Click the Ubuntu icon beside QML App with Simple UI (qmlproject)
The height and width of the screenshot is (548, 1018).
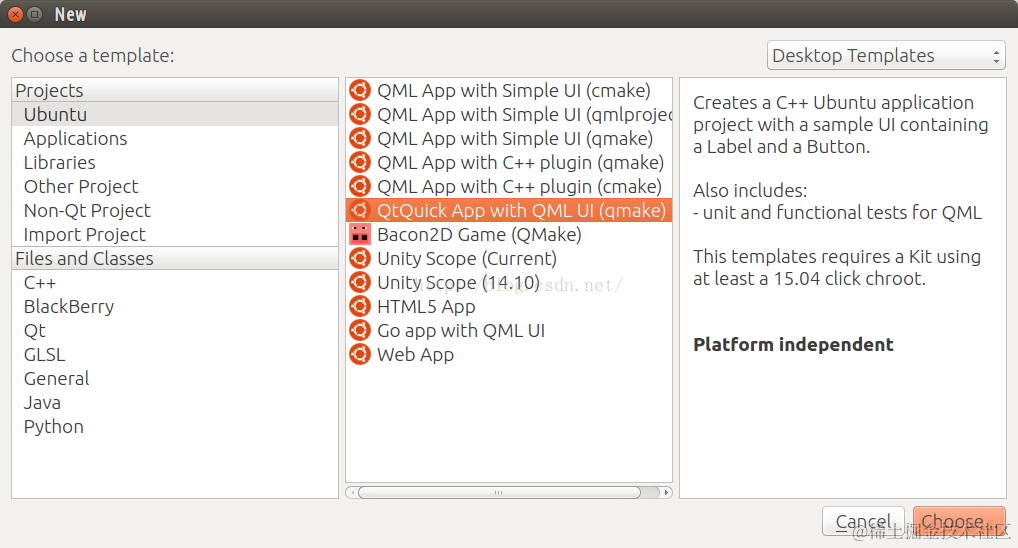[x=360, y=114]
